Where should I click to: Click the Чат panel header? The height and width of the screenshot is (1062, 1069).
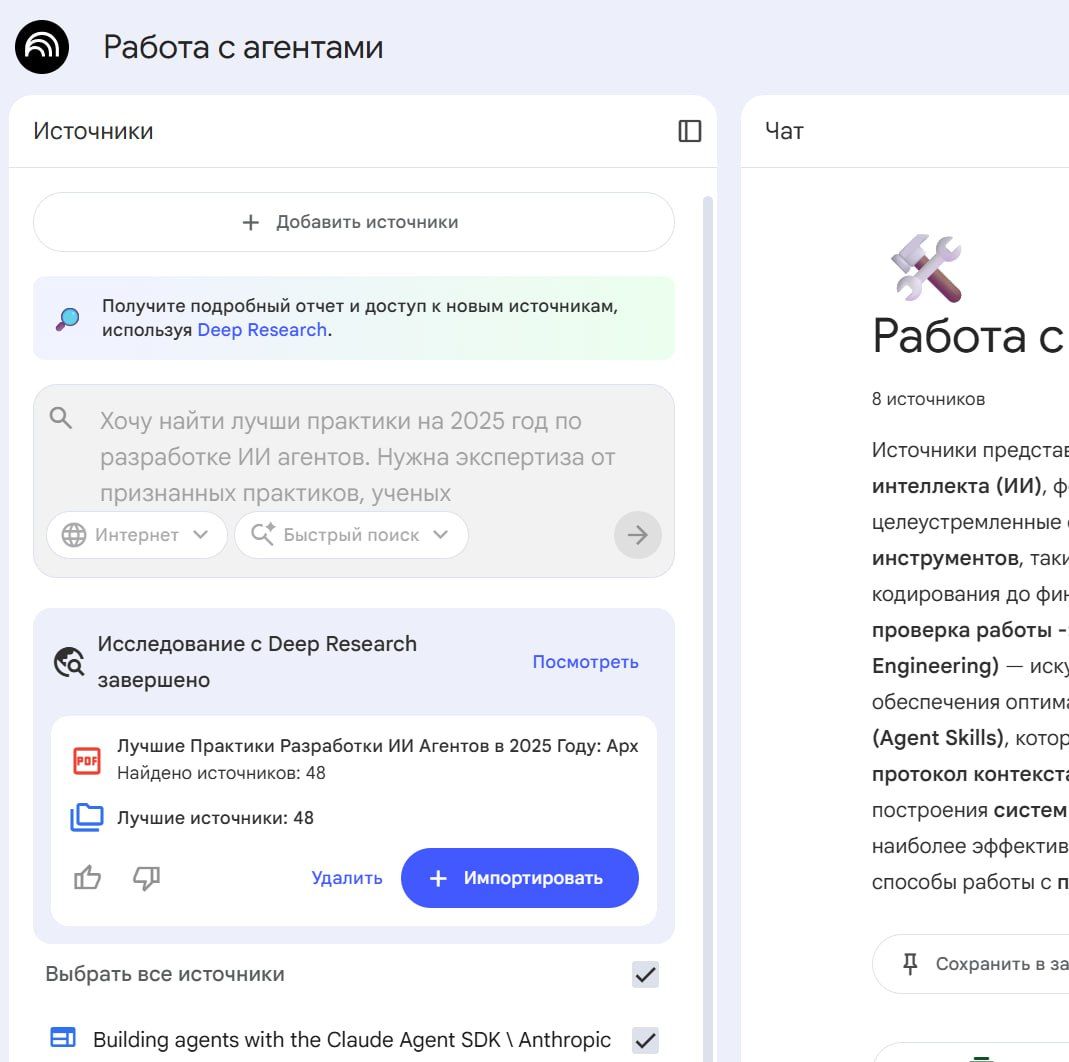[x=784, y=131]
